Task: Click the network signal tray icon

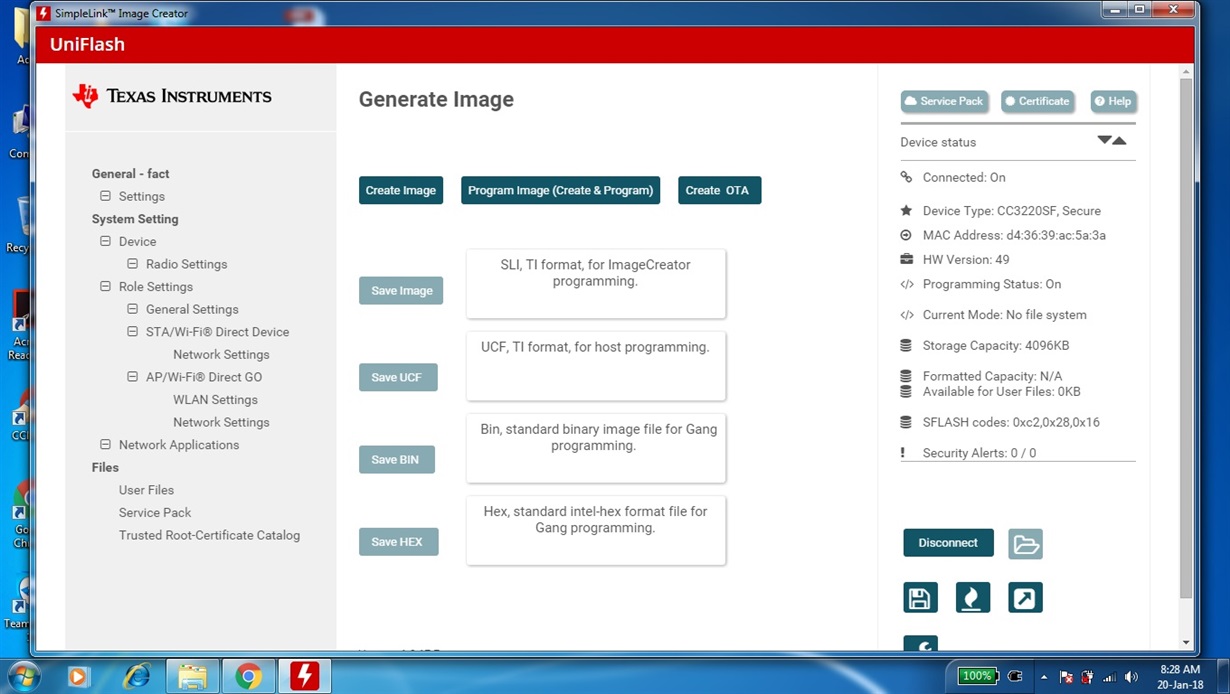Action: [x=1109, y=677]
